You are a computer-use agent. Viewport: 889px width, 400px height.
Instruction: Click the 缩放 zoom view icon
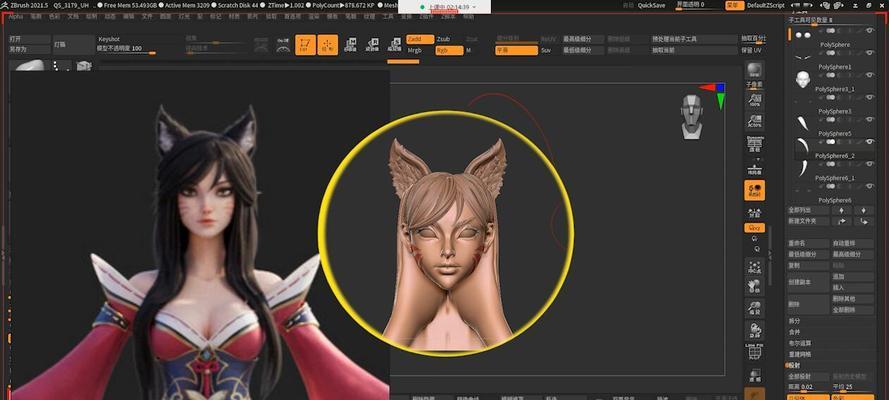click(x=754, y=308)
